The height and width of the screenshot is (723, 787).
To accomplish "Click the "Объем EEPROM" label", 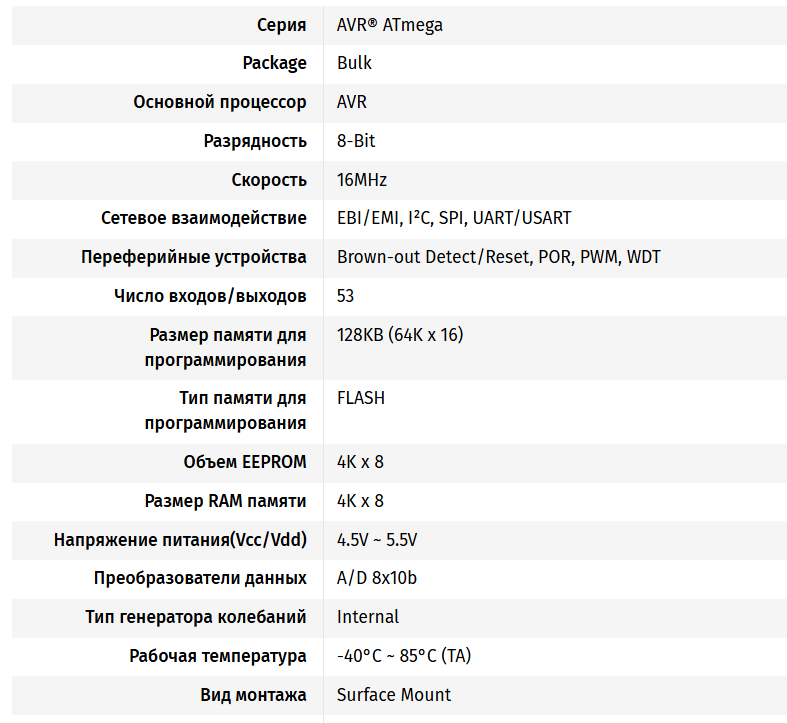I will click(x=245, y=462).
